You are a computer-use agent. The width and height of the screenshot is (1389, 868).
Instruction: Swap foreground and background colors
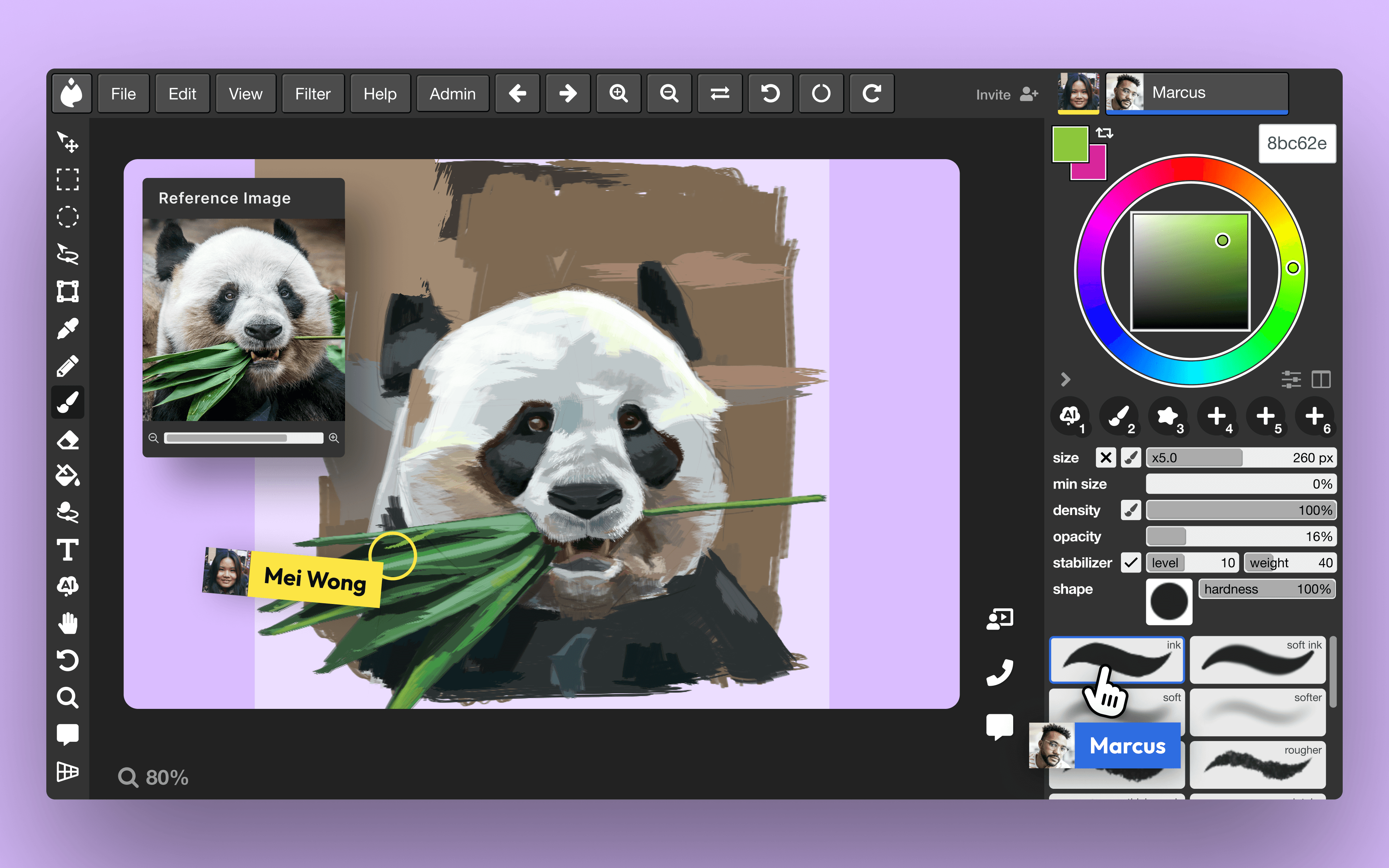coord(1104,133)
